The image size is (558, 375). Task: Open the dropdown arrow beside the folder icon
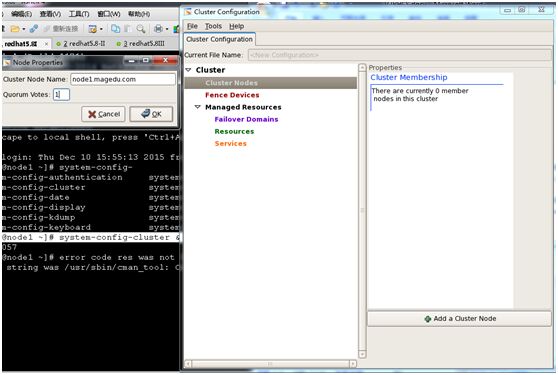coord(24,29)
